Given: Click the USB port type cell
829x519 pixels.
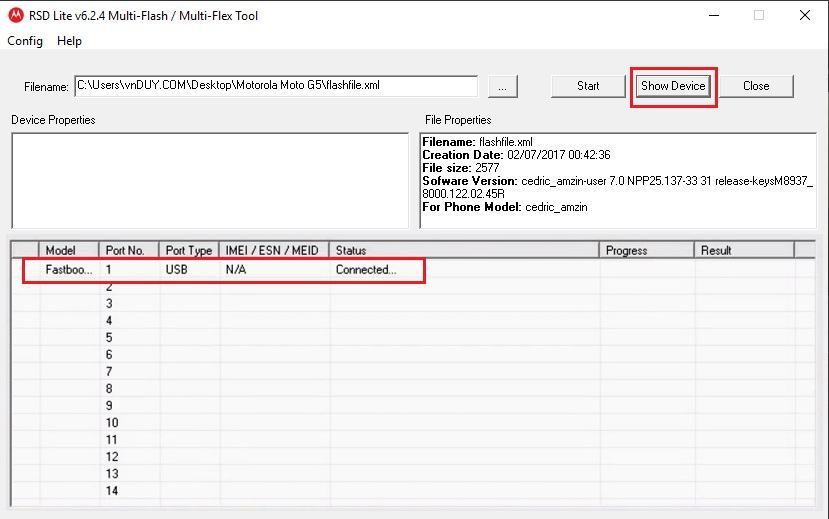Looking at the screenshot, I should click(189, 270).
